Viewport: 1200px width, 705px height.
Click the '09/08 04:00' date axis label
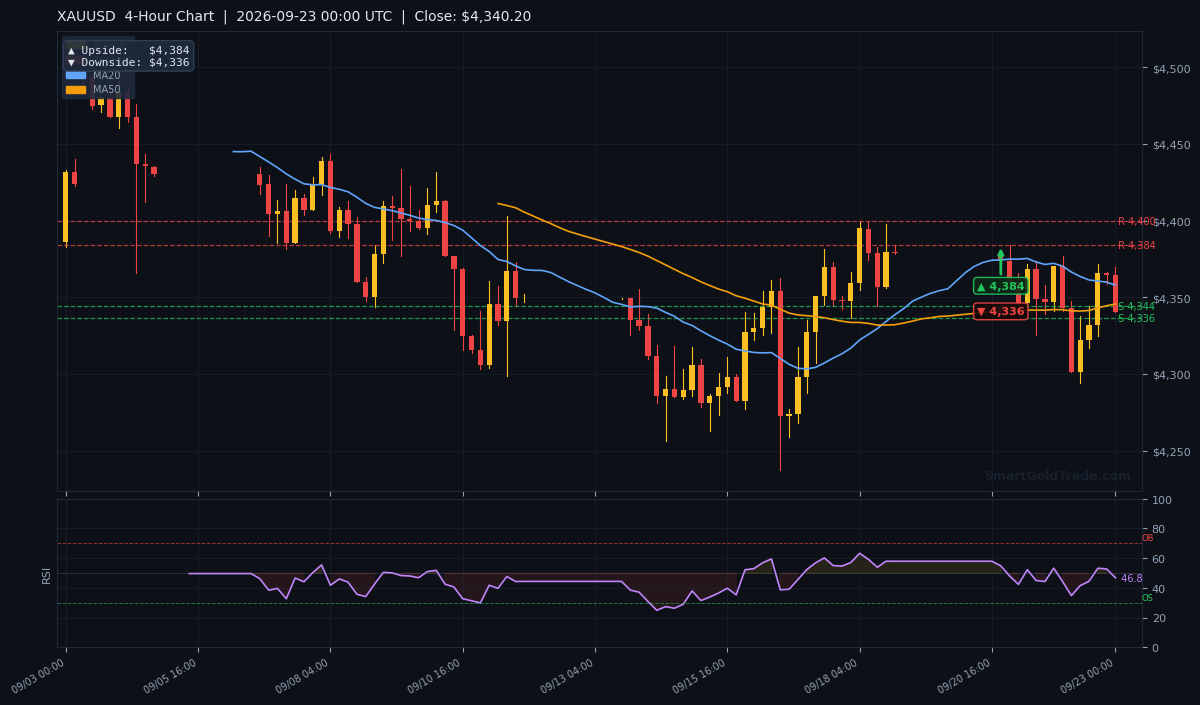[304, 677]
